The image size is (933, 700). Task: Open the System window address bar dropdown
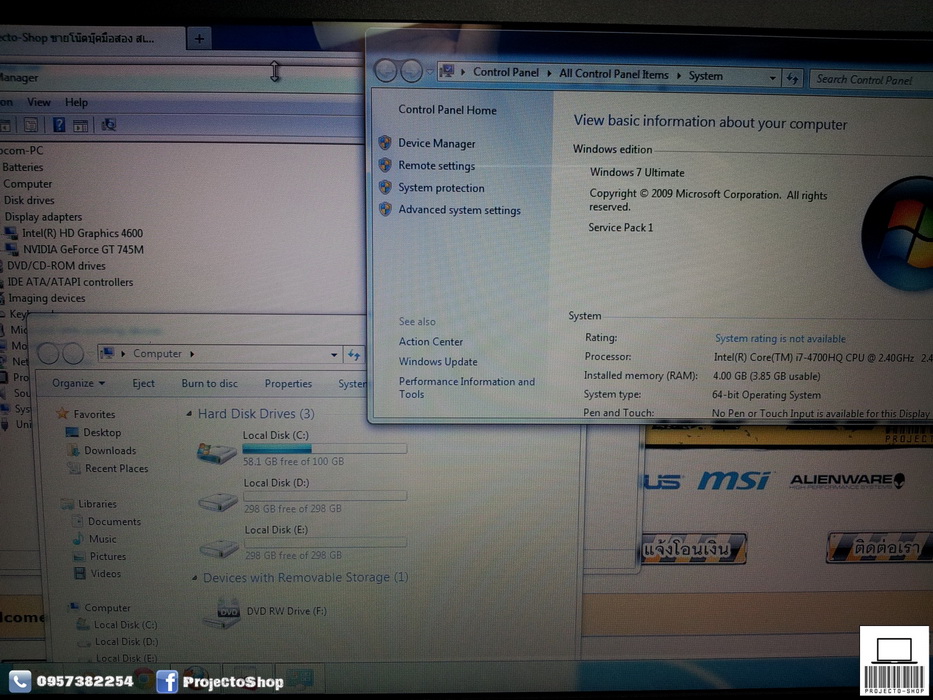(772, 77)
